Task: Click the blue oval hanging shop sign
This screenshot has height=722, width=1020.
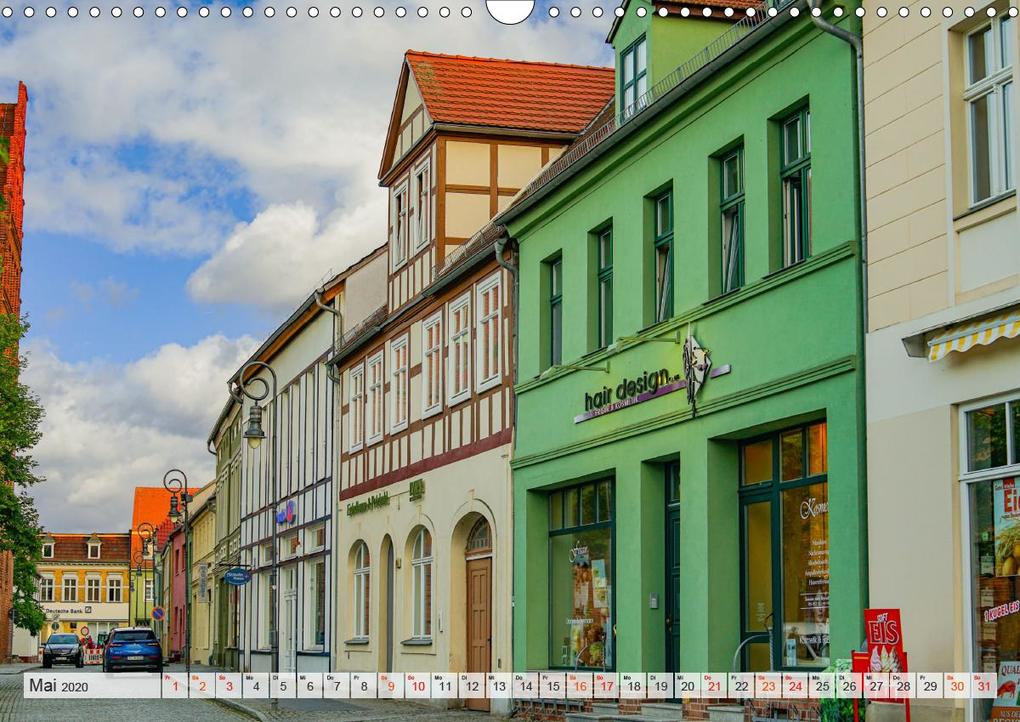Action: 237,576
